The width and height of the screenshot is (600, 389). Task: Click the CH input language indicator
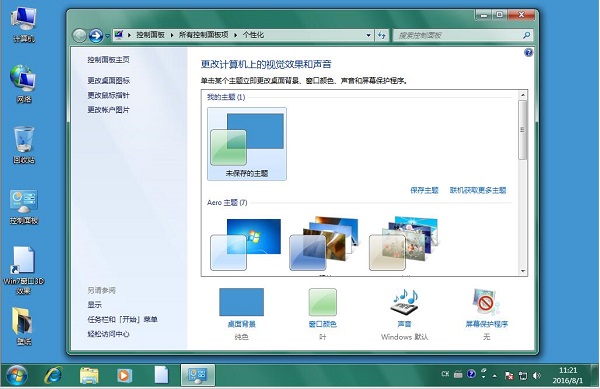445,374
